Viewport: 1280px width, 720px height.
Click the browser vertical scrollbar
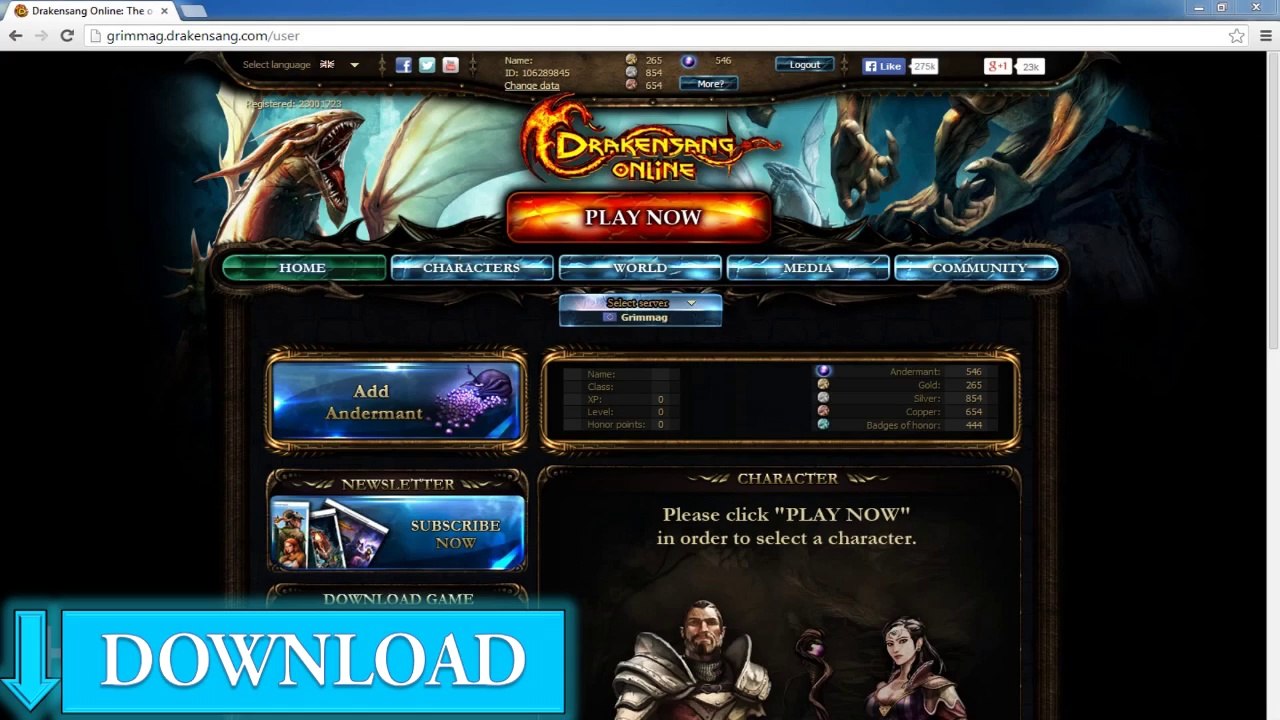coord(1273,200)
